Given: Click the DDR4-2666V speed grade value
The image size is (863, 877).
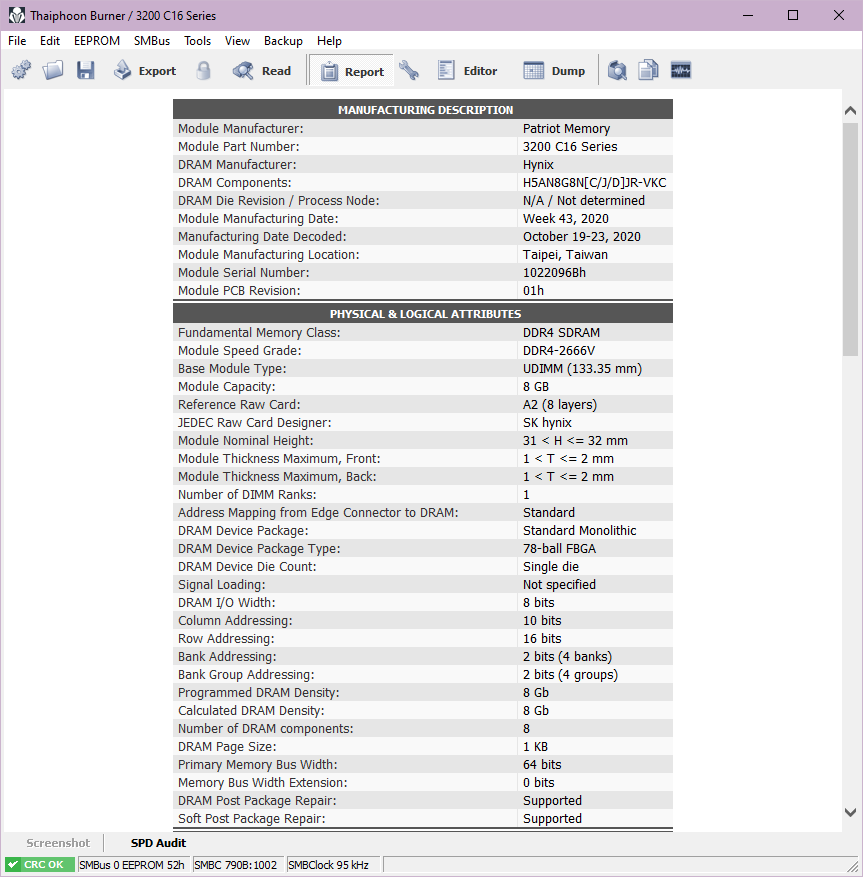Looking at the screenshot, I should coord(559,351).
